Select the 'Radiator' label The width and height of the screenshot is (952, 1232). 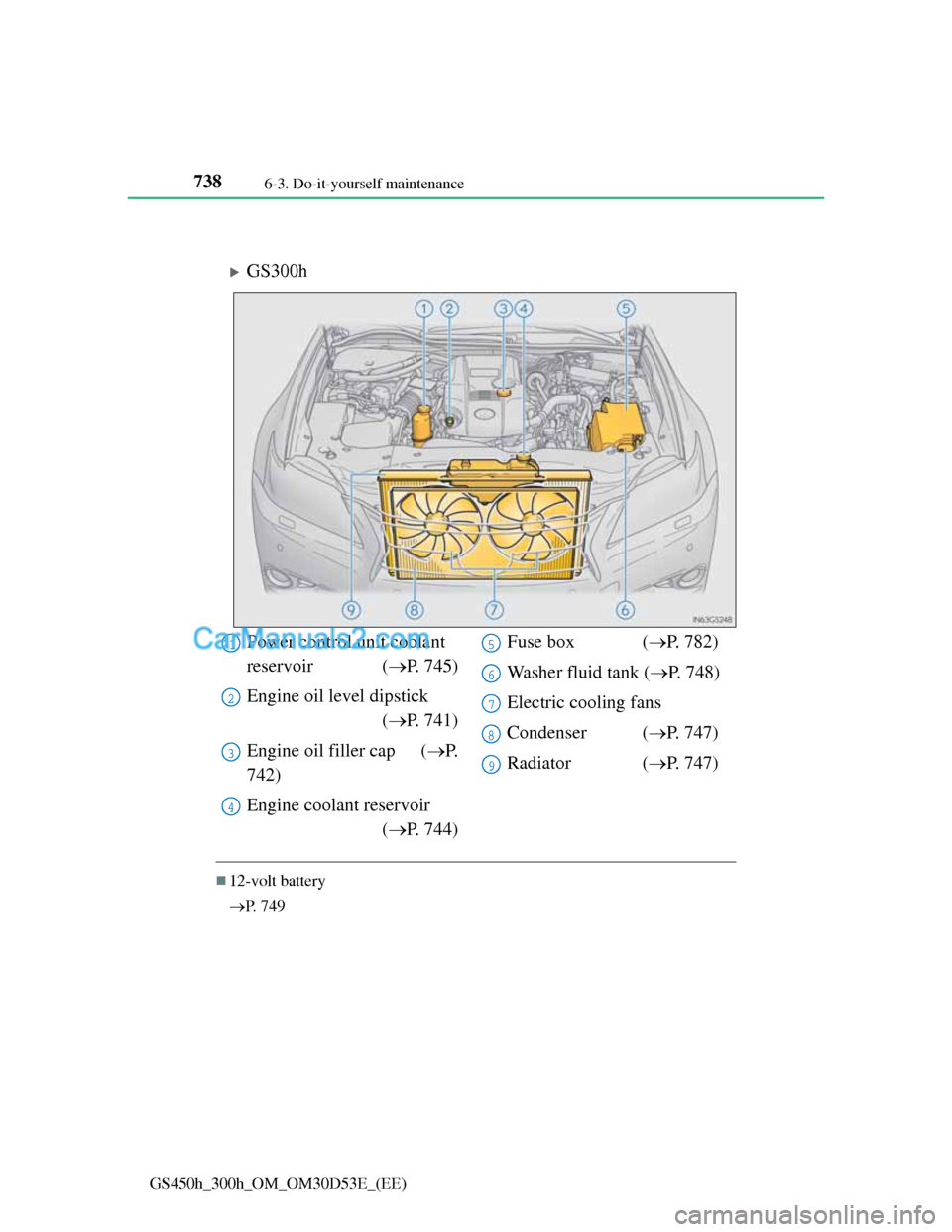pos(538,764)
